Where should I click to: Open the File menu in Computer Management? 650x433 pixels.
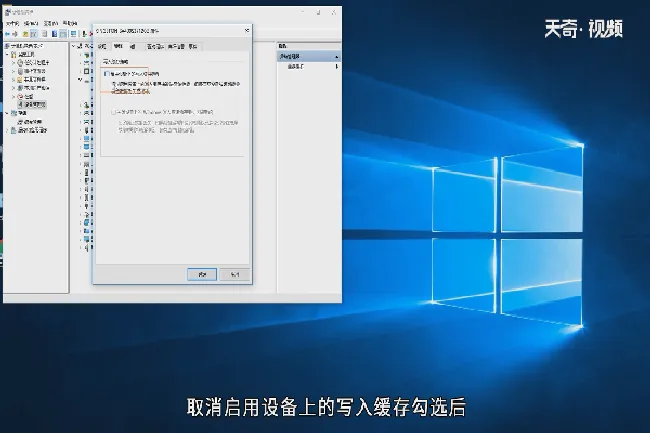point(12,23)
